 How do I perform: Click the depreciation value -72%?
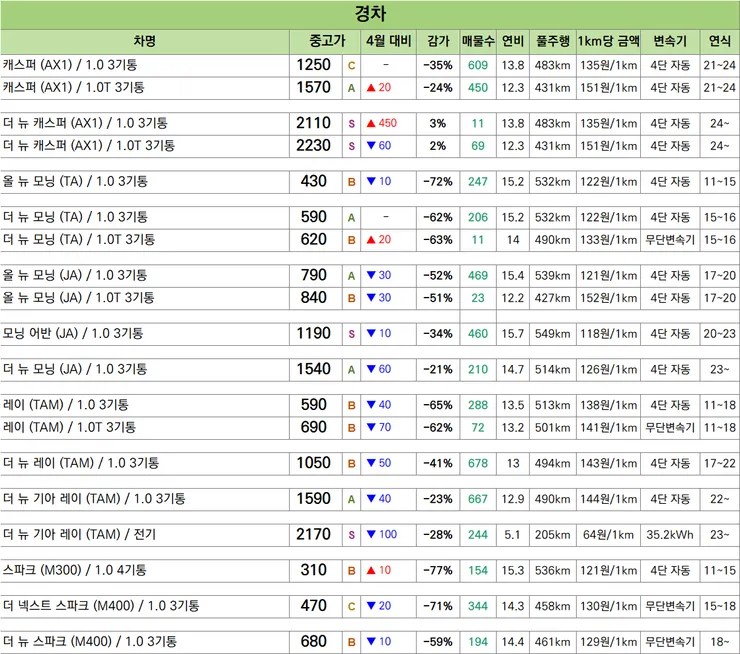pyautogui.click(x=437, y=182)
